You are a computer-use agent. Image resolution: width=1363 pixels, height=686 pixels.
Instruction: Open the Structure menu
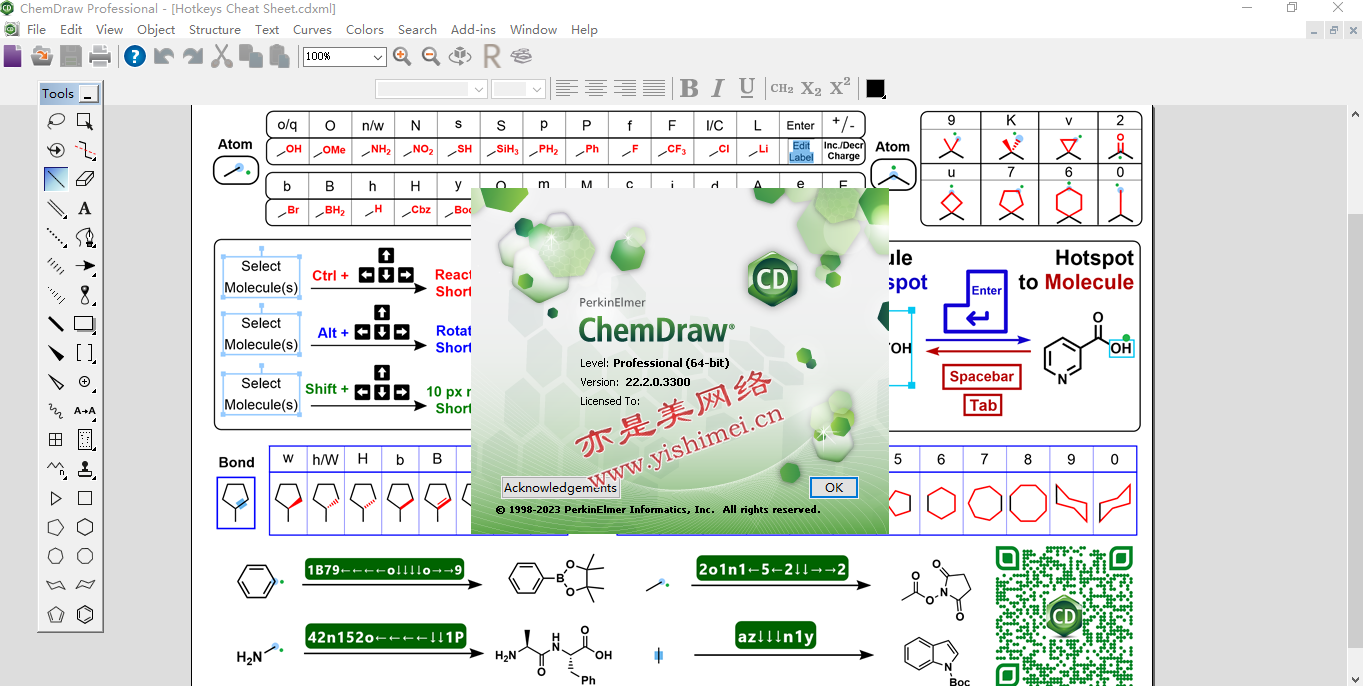[x=214, y=30]
